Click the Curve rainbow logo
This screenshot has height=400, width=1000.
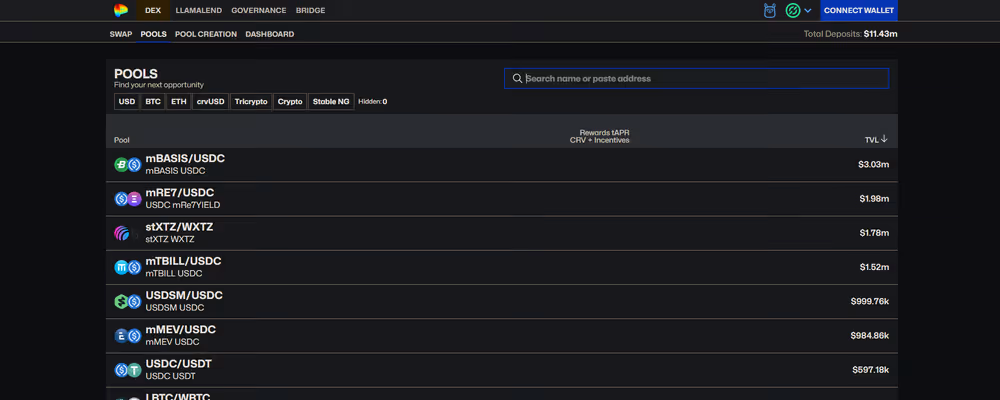(121, 10)
